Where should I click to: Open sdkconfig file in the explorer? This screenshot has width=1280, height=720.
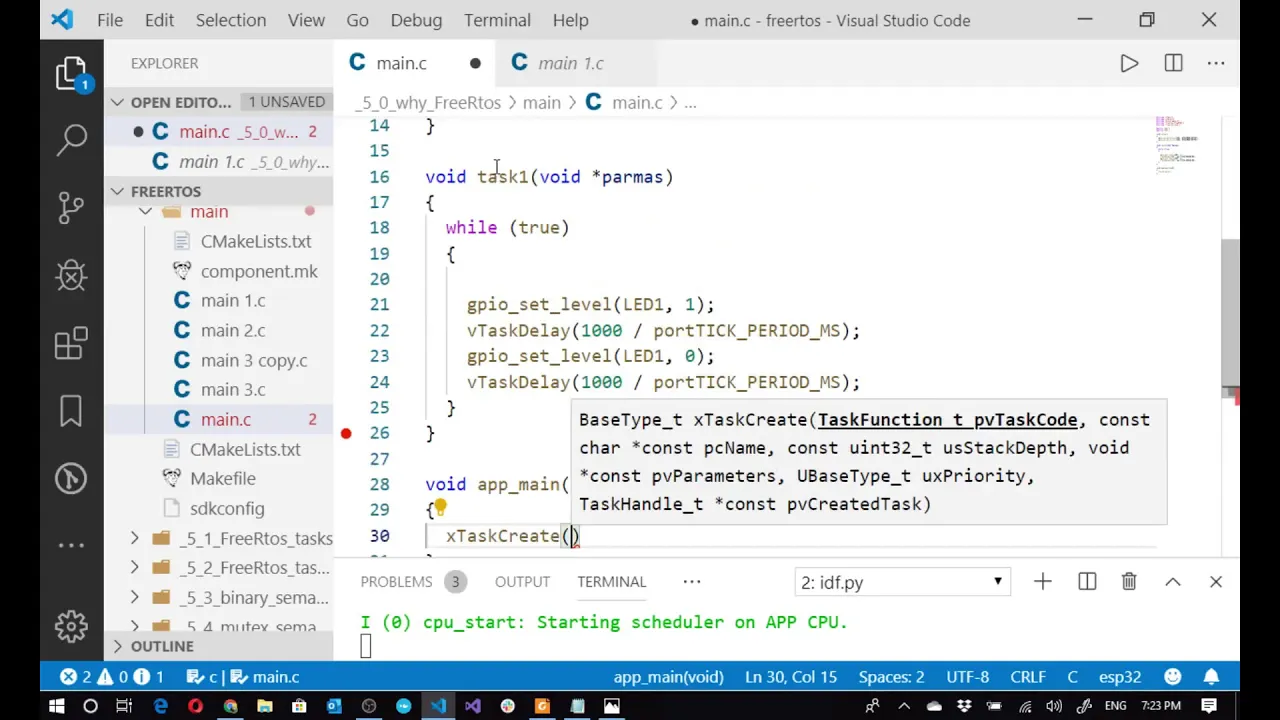218,509
